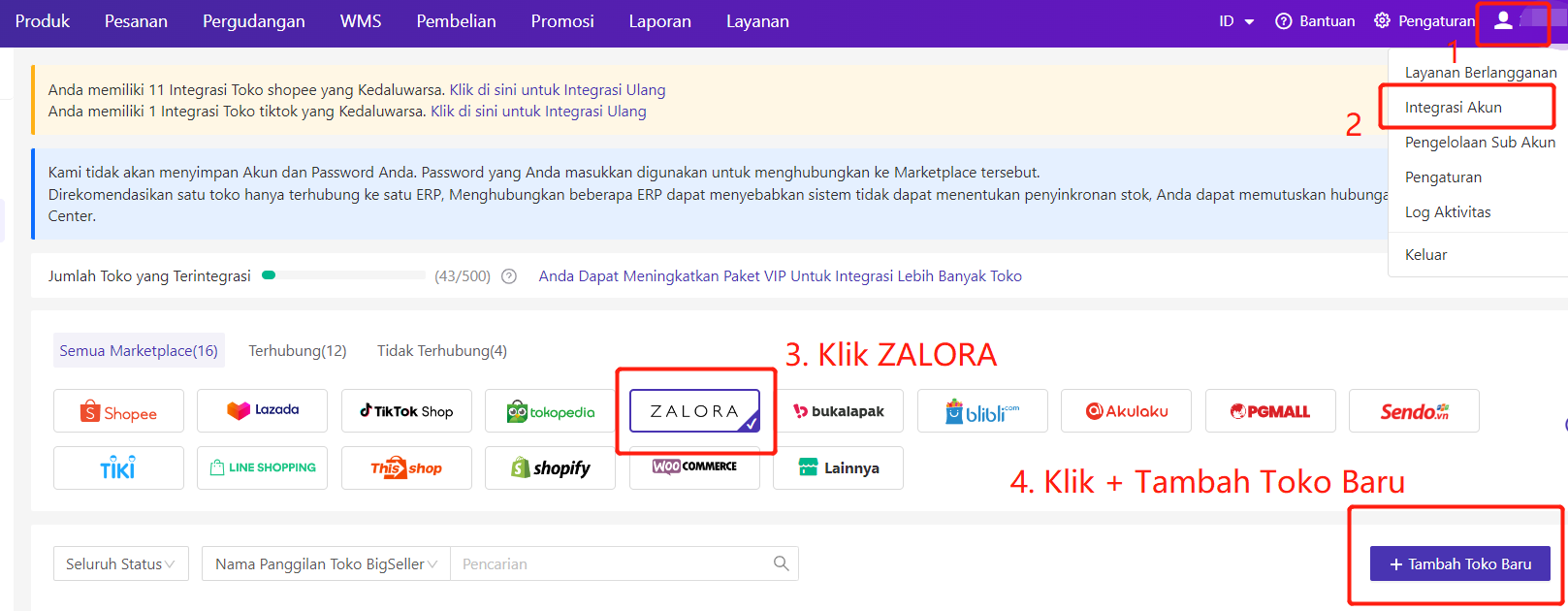Select the LINE SHOPPING marketplace
The height and width of the screenshot is (611, 1568).
coord(262,467)
